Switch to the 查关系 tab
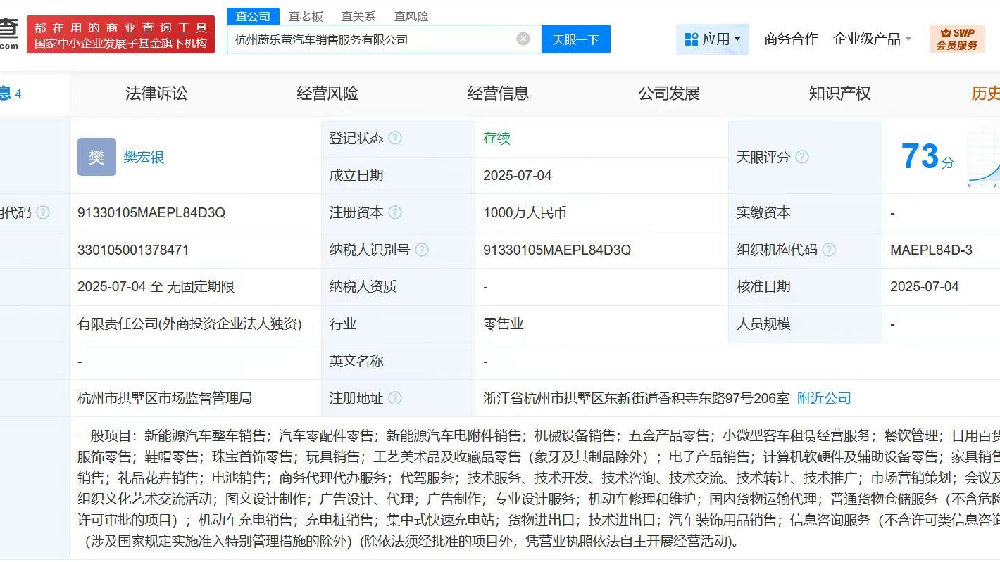 pyautogui.click(x=358, y=17)
